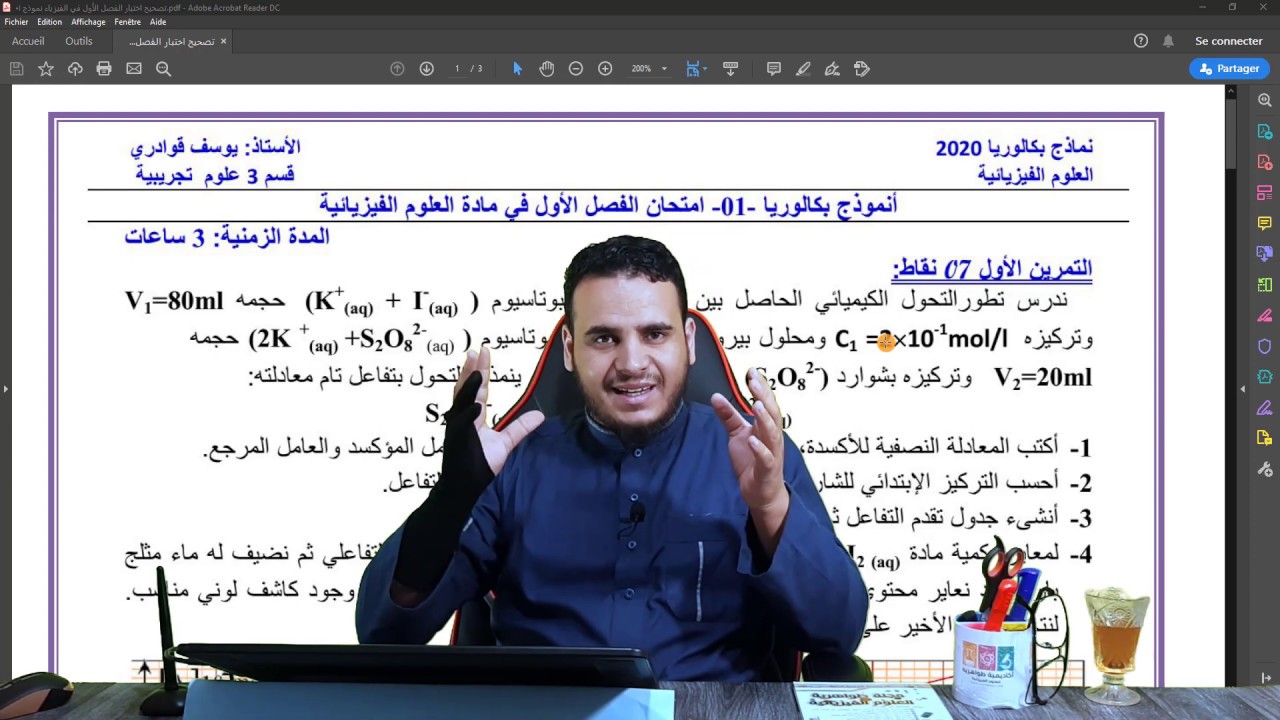Open Create PDF tool in sidebar

click(x=1264, y=162)
